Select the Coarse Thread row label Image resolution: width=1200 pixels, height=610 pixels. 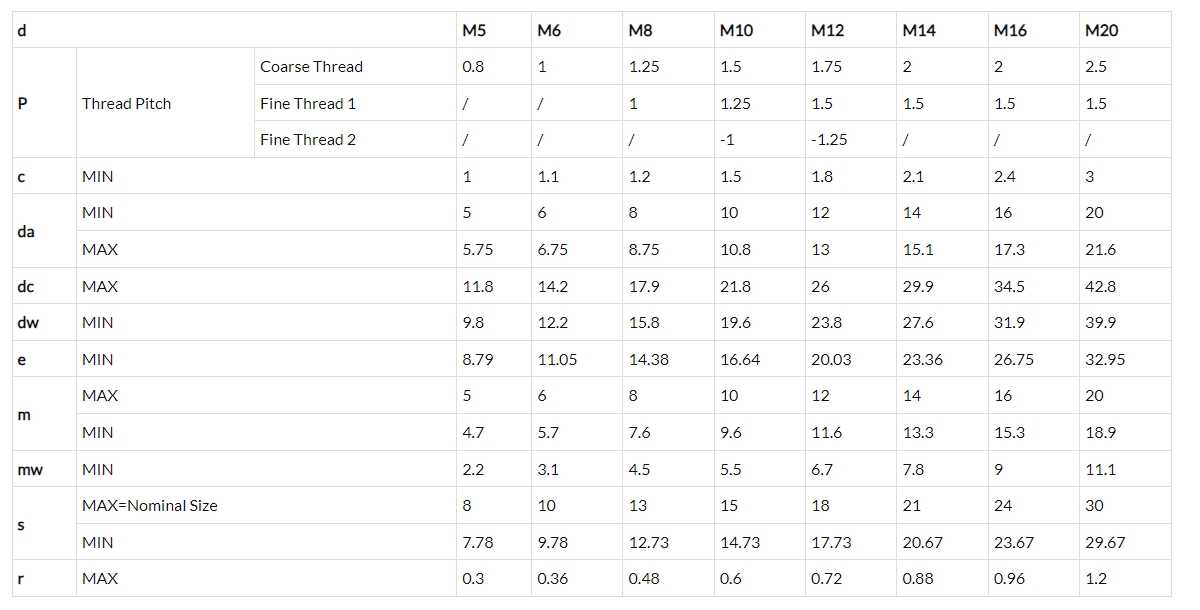(x=311, y=67)
